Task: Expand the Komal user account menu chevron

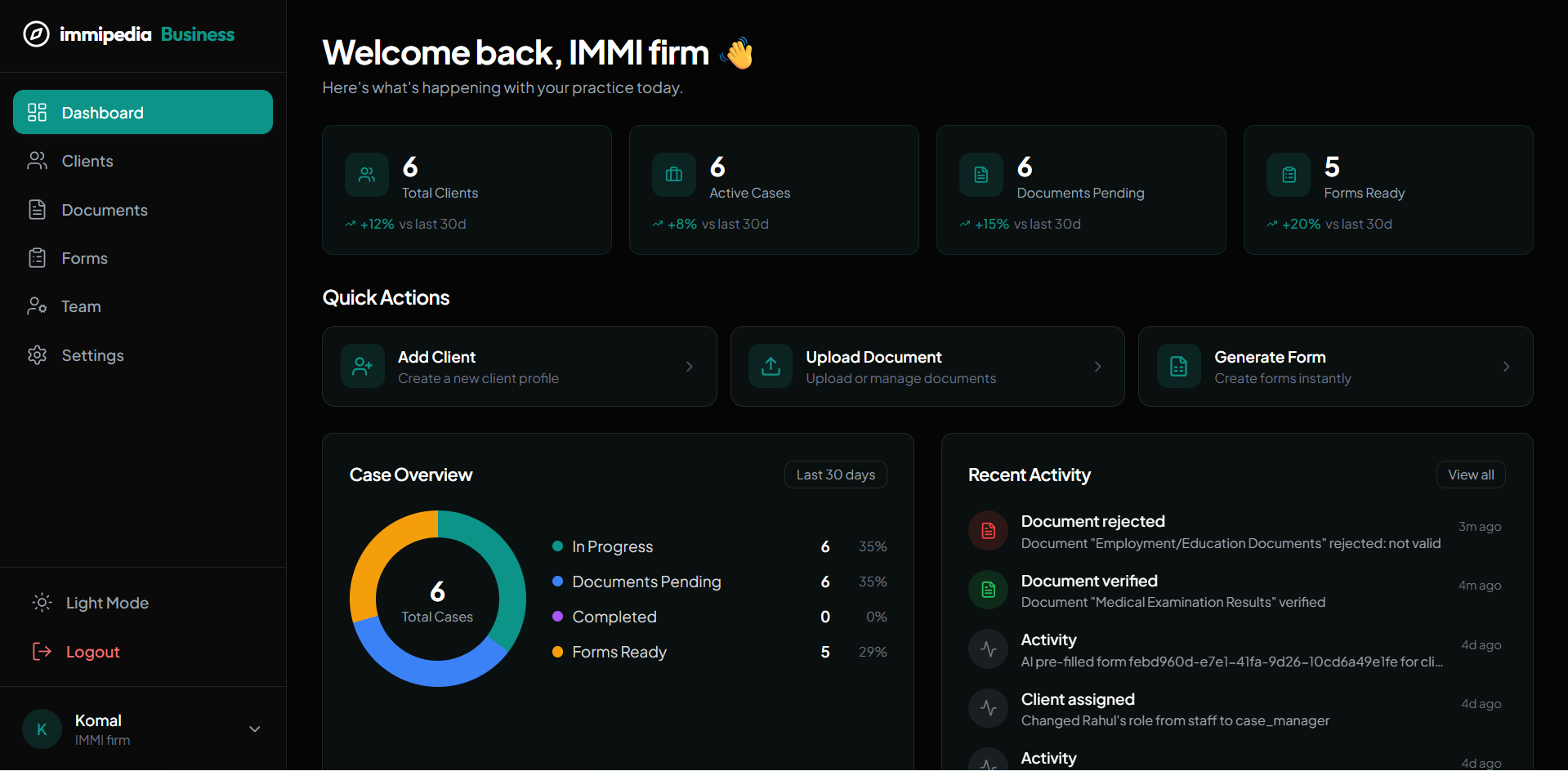Action: [255, 729]
